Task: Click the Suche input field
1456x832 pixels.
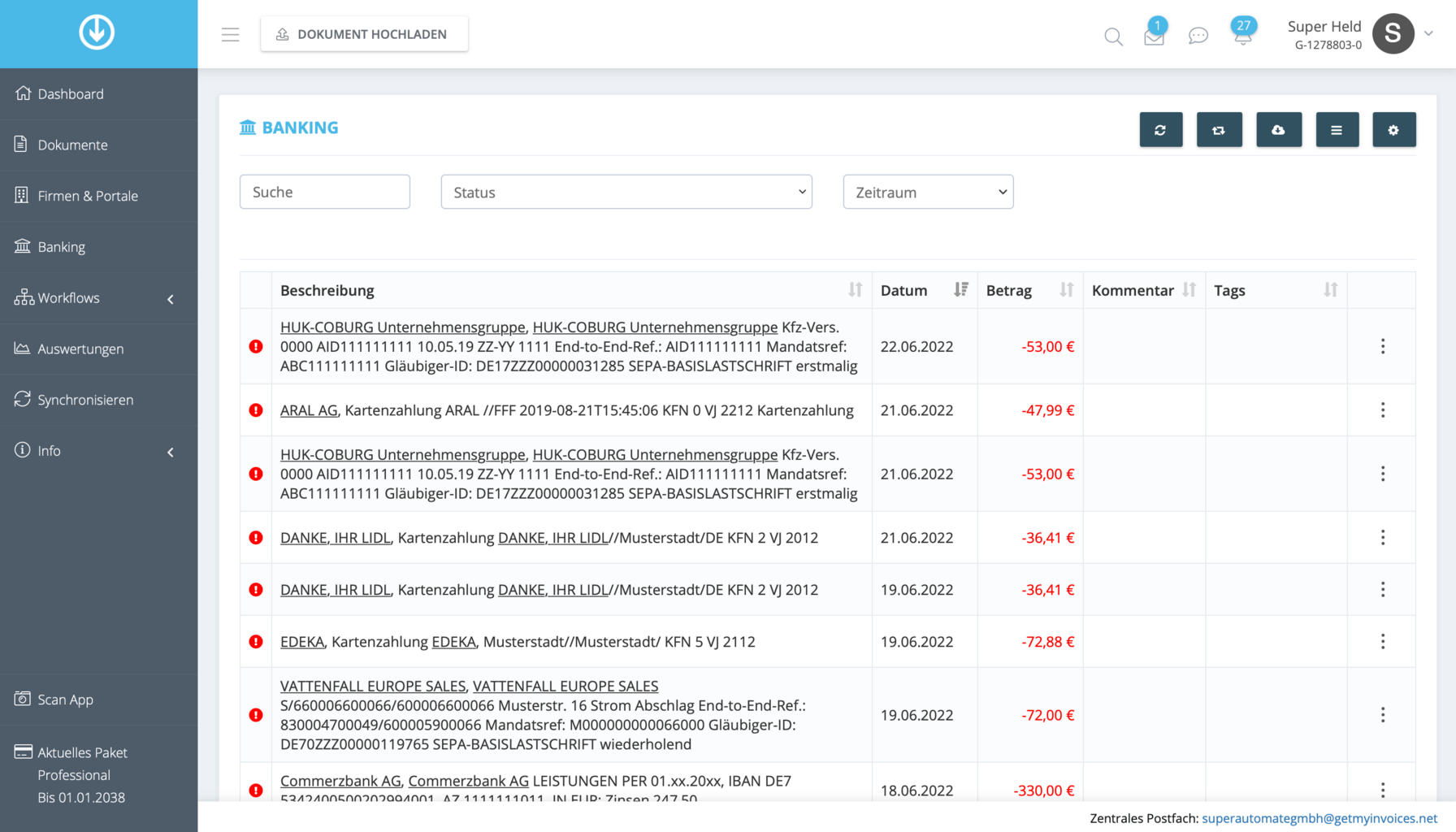Action: click(x=324, y=193)
